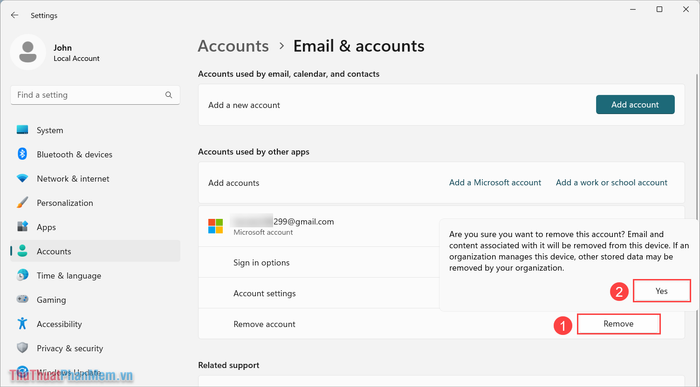Click the Privacy & security shield icon
This screenshot has height=387, width=700.
pos(22,348)
